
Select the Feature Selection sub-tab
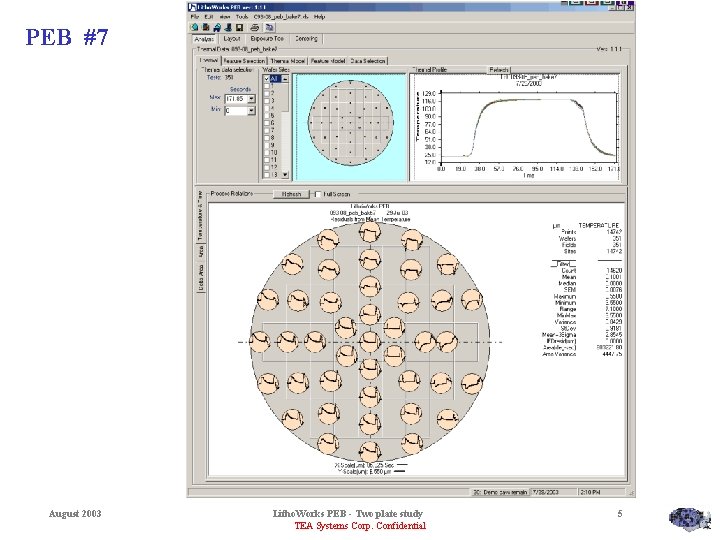(244, 61)
